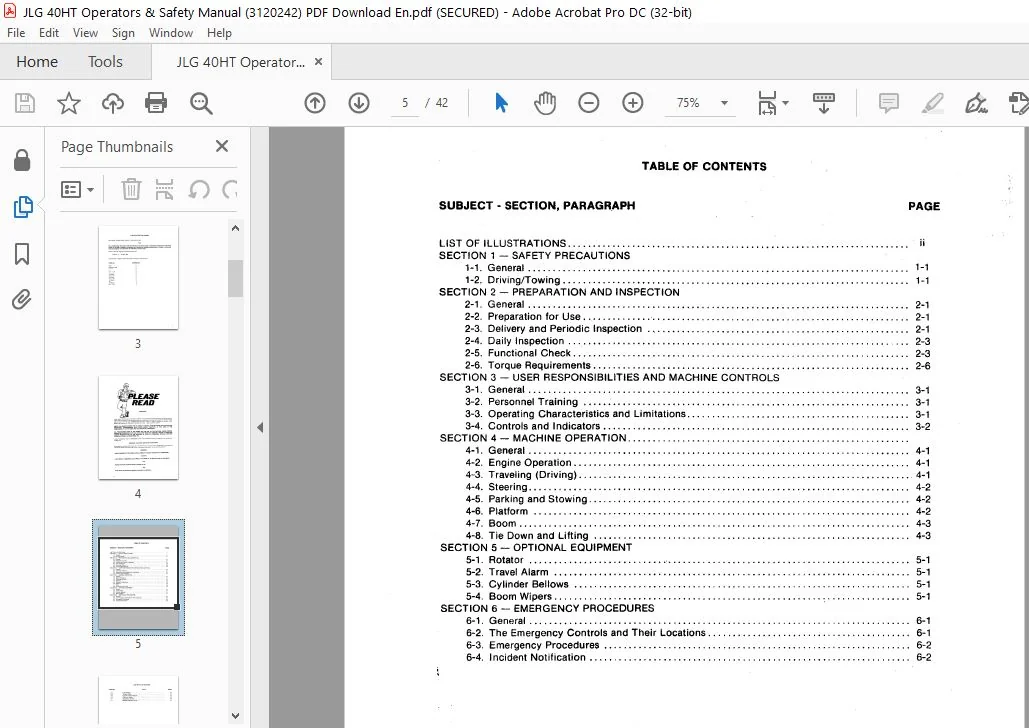Show security settings lock icon
This screenshot has width=1029, height=728.
coord(22,160)
